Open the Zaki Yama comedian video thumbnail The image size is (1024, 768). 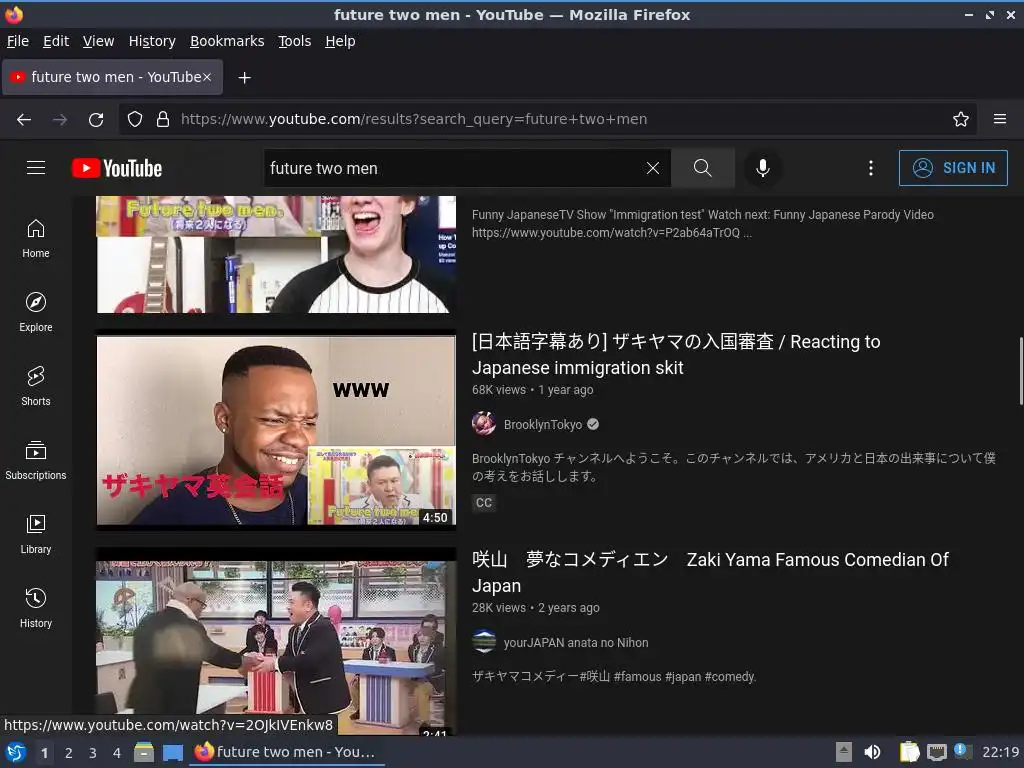coord(276,643)
